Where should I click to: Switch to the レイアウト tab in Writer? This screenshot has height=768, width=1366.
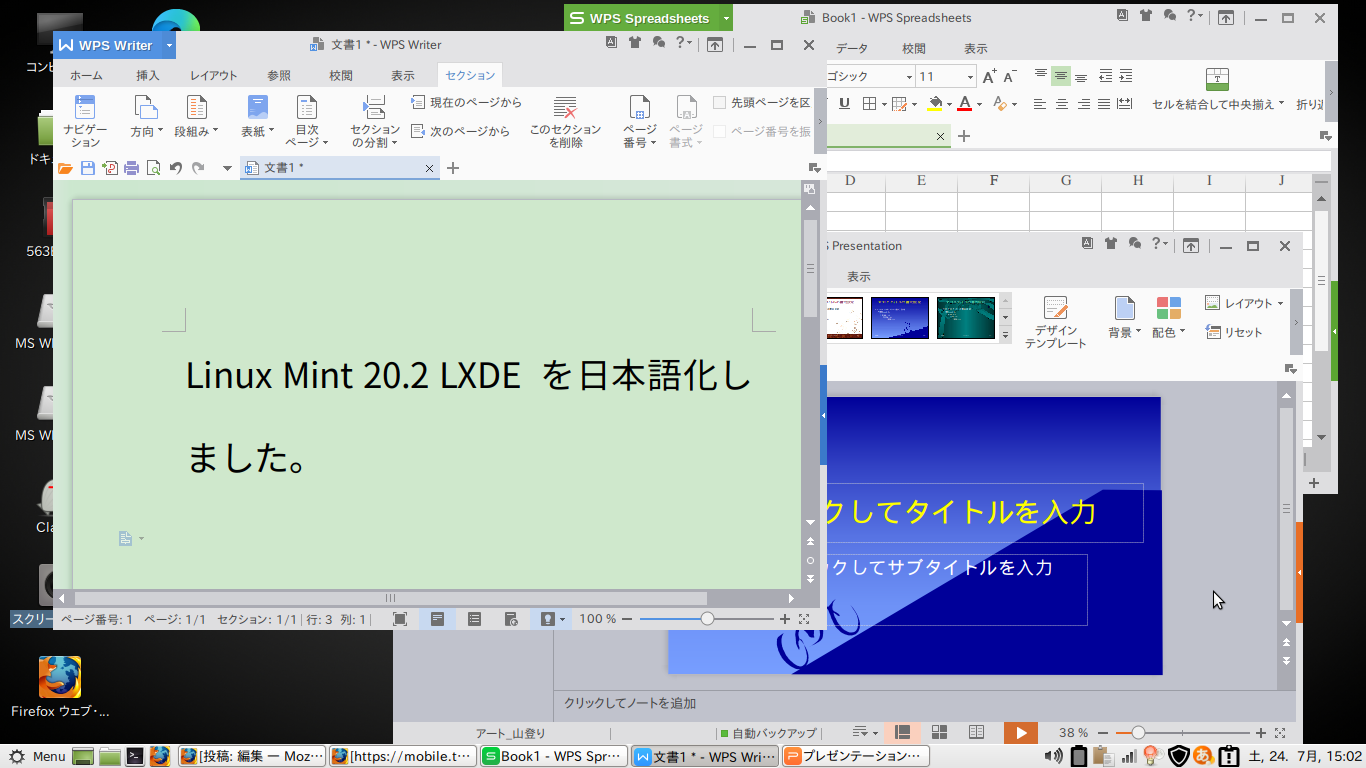tap(214, 75)
